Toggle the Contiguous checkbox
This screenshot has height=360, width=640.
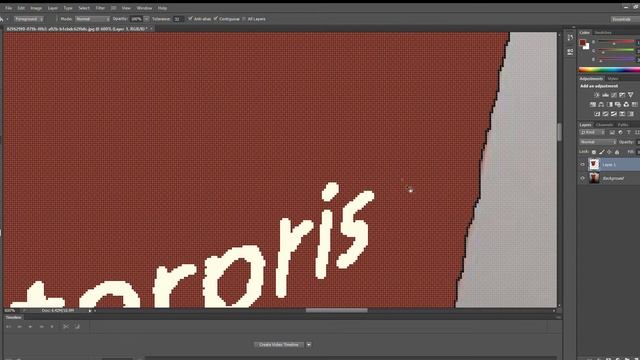pyautogui.click(x=216, y=19)
